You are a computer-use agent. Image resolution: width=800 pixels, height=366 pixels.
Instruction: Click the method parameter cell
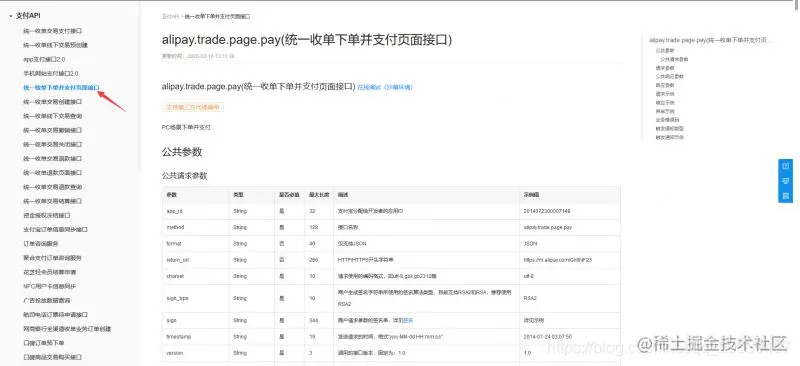point(196,227)
